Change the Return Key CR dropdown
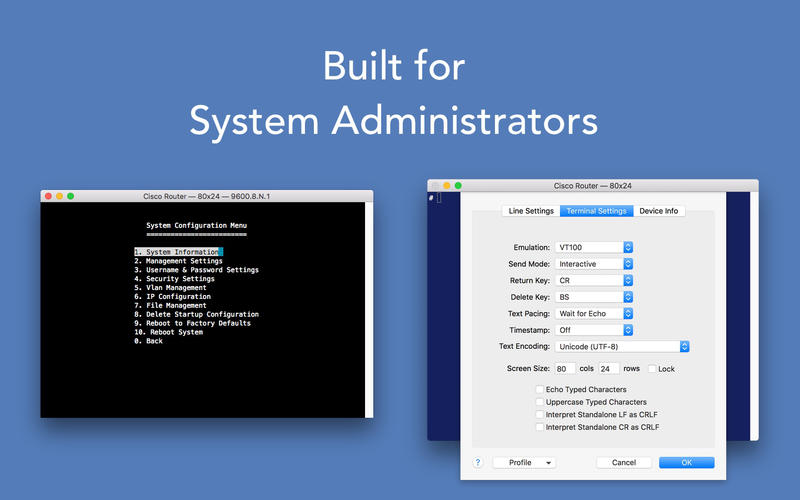The width and height of the screenshot is (800, 500). [594, 281]
